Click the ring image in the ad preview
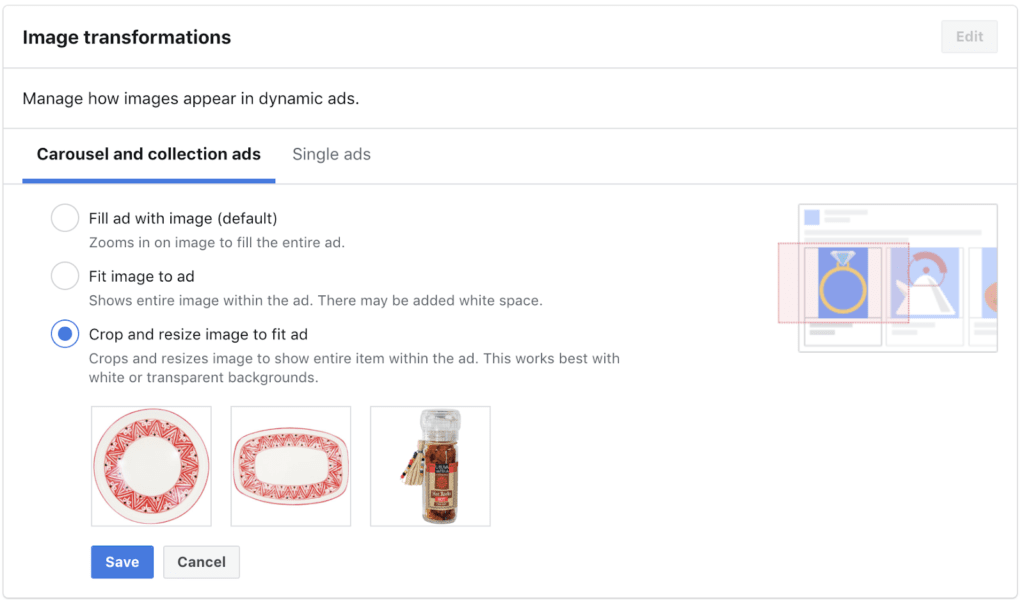This screenshot has width=1024, height=600. click(843, 284)
